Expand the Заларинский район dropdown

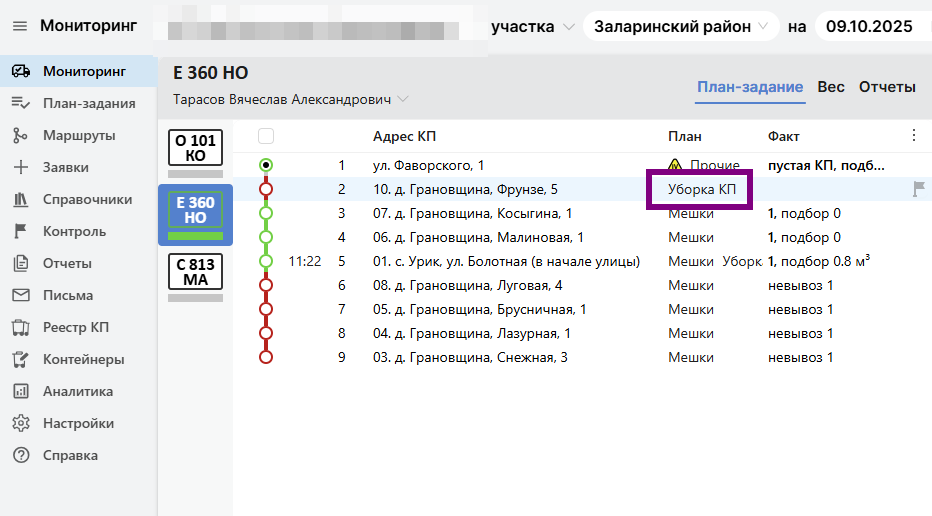pyautogui.click(x=681, y=26)
